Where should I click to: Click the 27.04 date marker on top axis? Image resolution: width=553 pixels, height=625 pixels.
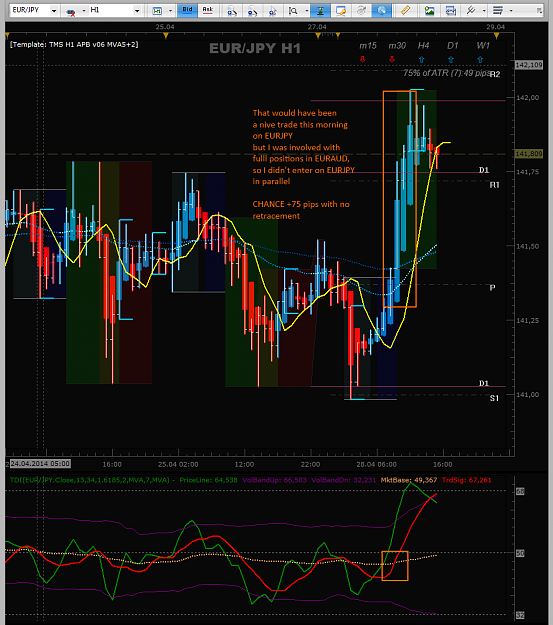[x=317, y=27]
